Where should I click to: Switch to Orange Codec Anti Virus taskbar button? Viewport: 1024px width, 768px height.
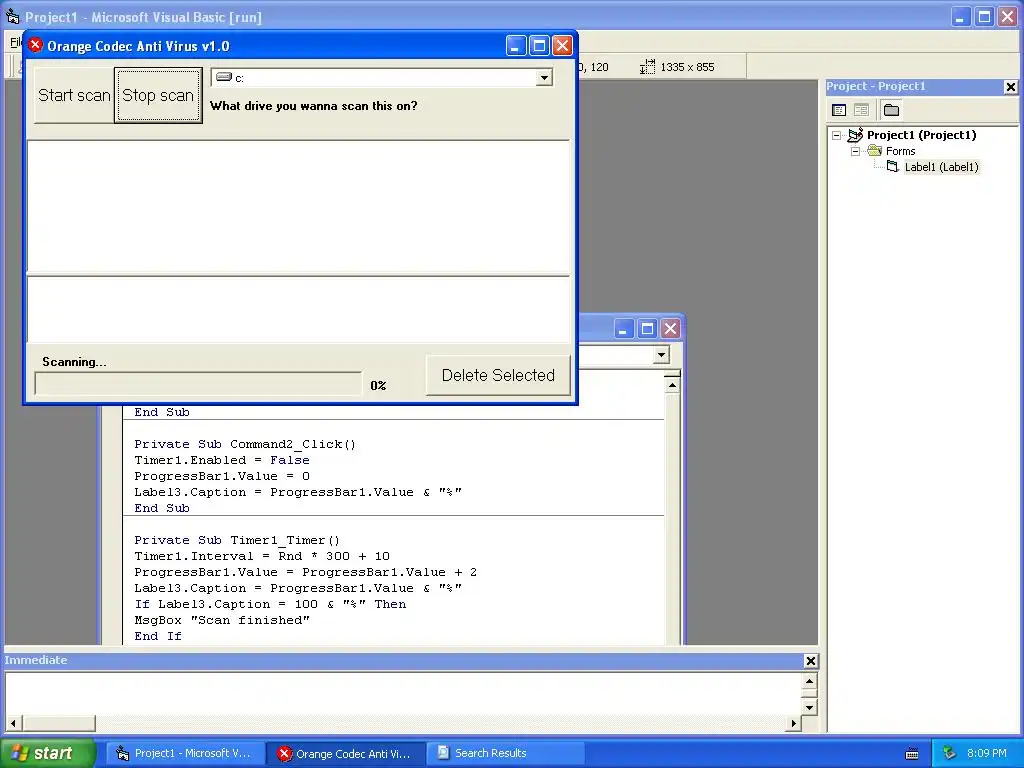click(x=346, y=753)
